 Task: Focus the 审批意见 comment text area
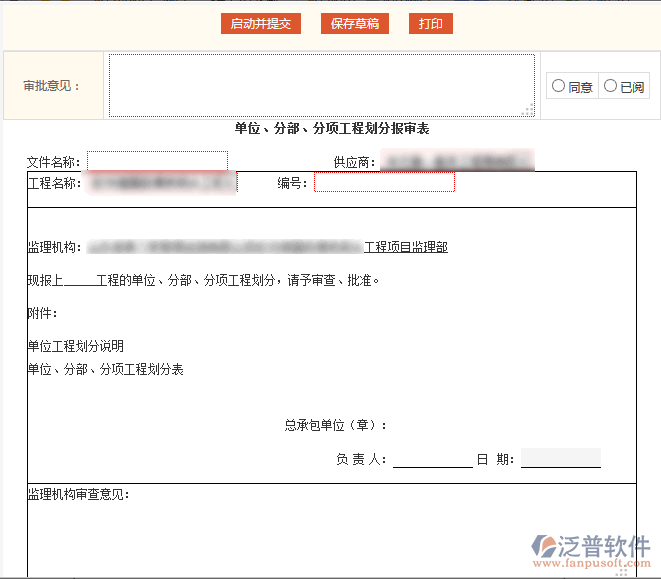[320, 85]
